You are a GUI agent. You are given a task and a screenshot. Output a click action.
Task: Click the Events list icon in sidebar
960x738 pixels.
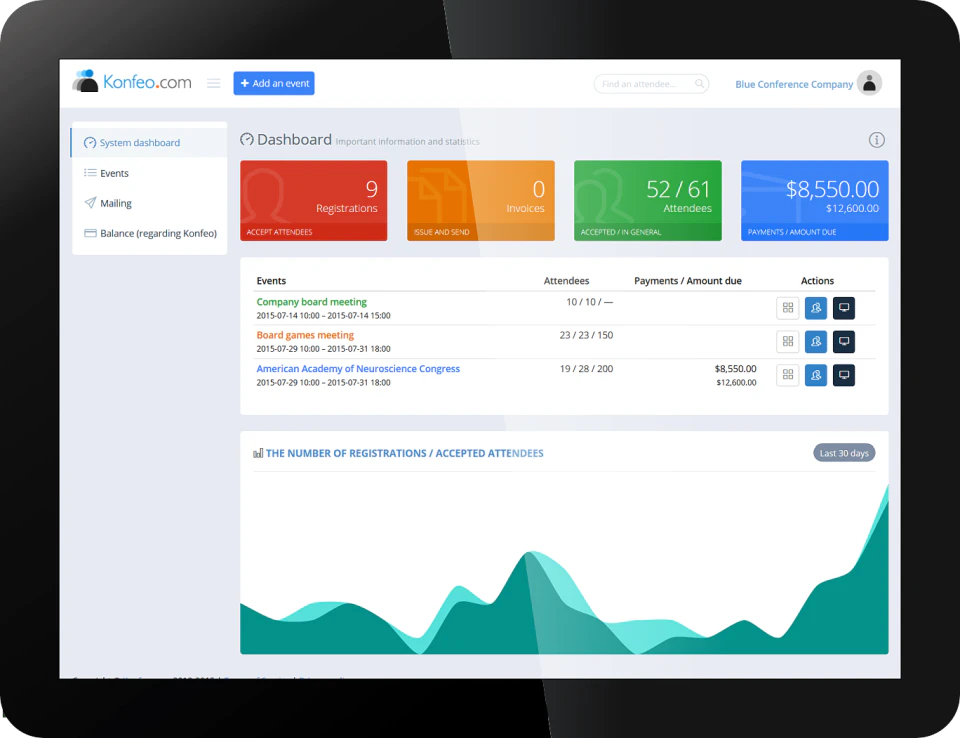click(x=90, y=173)
